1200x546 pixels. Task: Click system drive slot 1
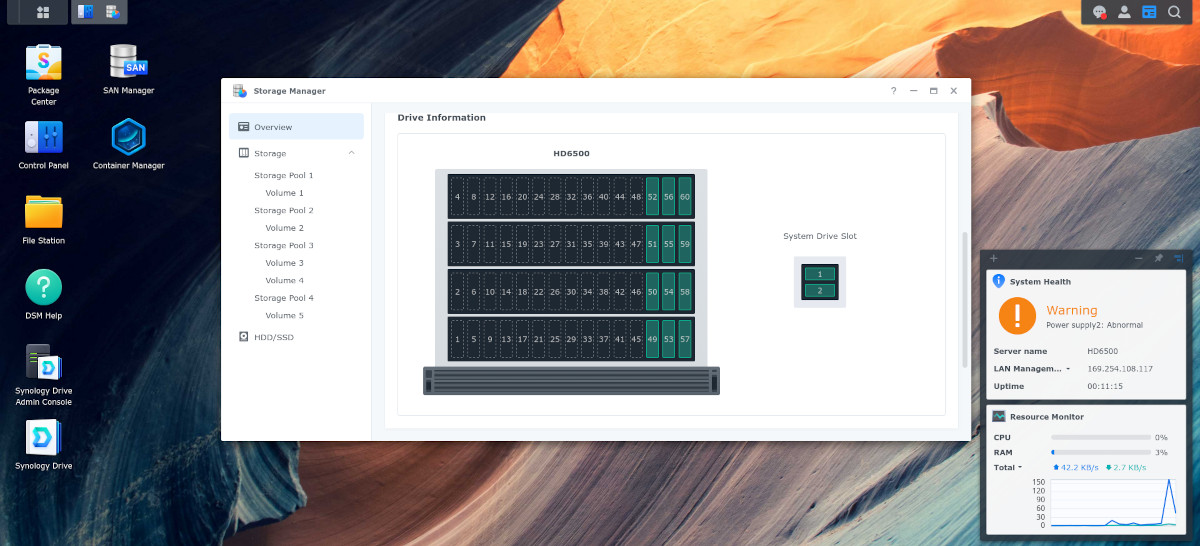820,274
